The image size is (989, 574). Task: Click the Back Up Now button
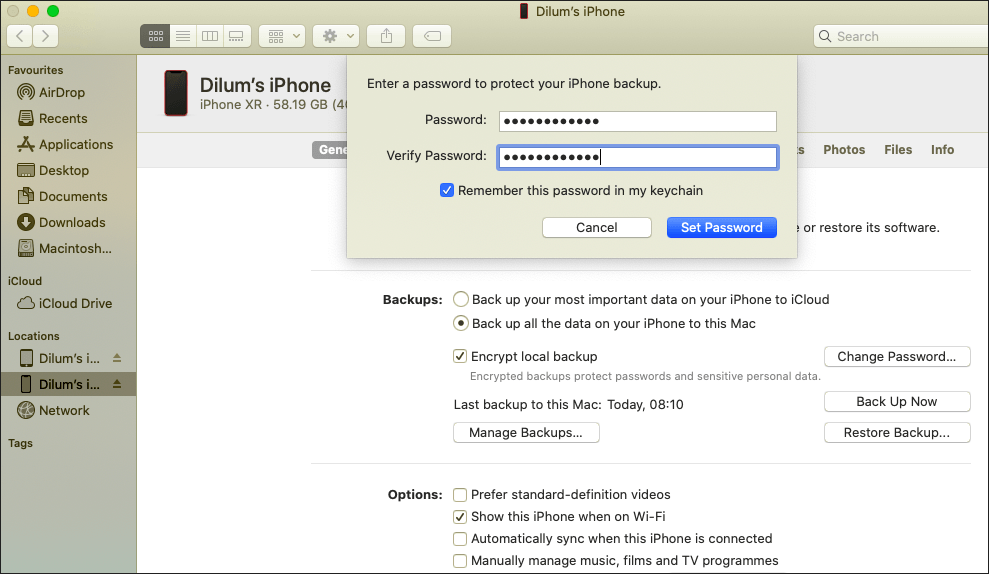[x=897, y=401]
